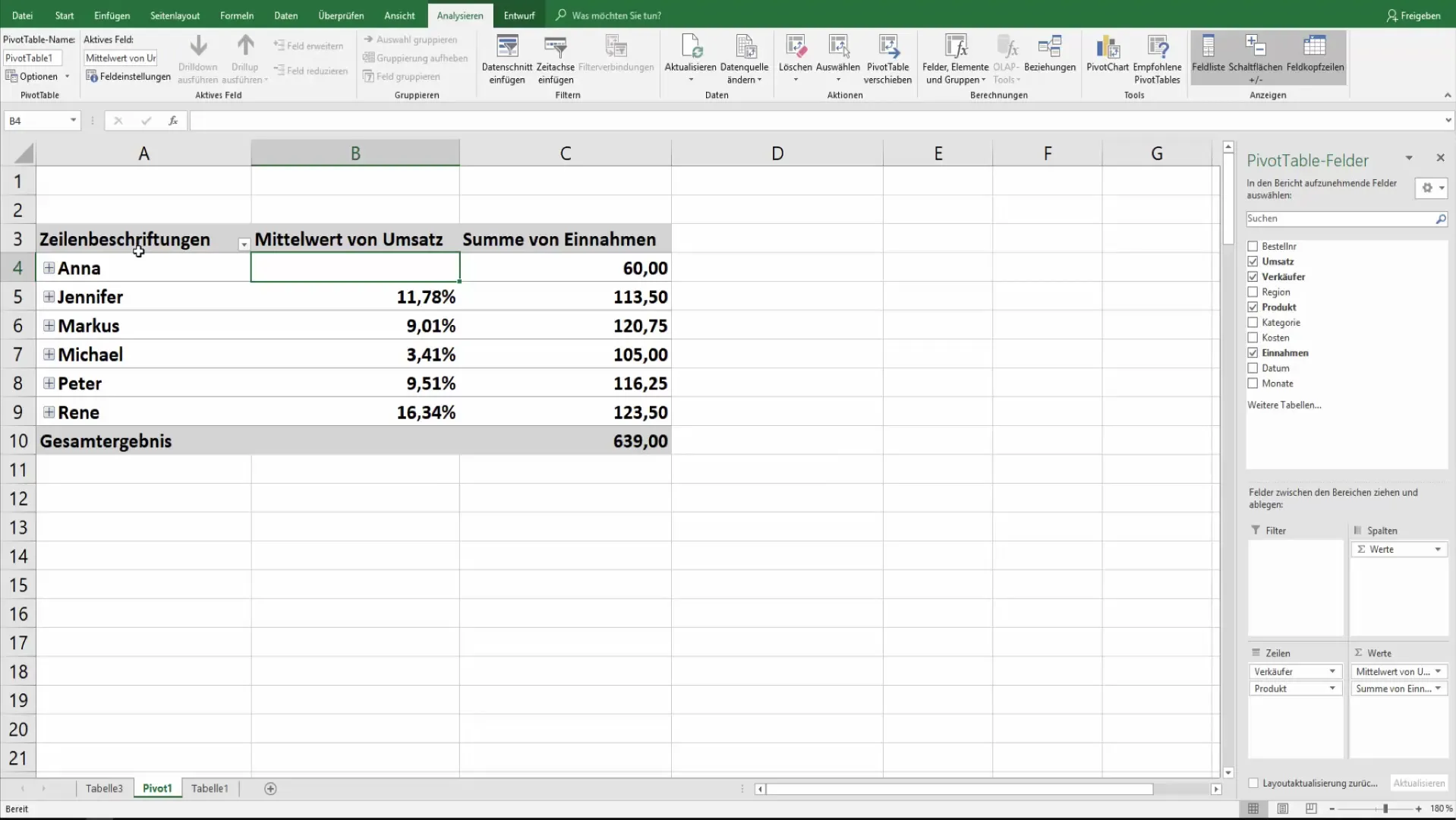Uncheck the Einnahmen field checkbox
The height and width of the screenshot is (820, 1456).
tap(1253, 353)
